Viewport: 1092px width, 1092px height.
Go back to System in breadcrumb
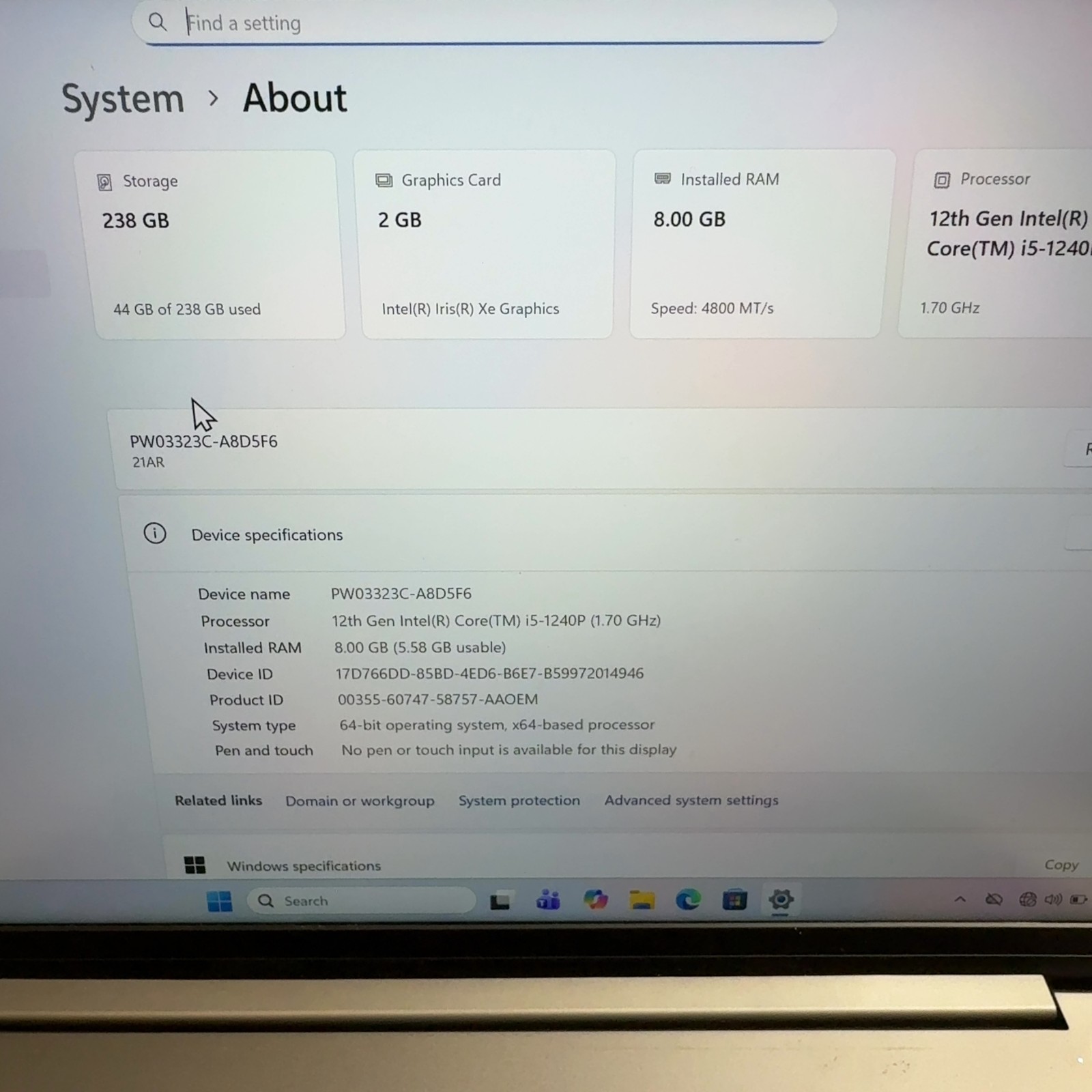click(x=123, y=99)
